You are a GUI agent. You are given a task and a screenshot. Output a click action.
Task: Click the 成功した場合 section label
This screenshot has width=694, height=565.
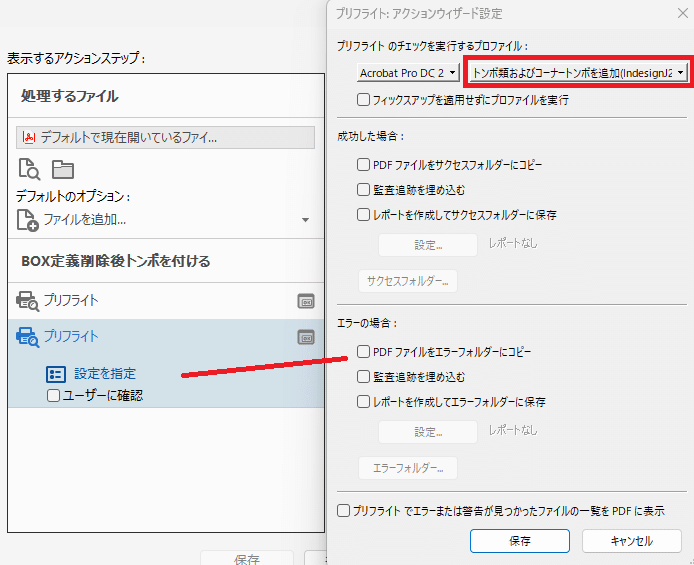coord(370,136)
